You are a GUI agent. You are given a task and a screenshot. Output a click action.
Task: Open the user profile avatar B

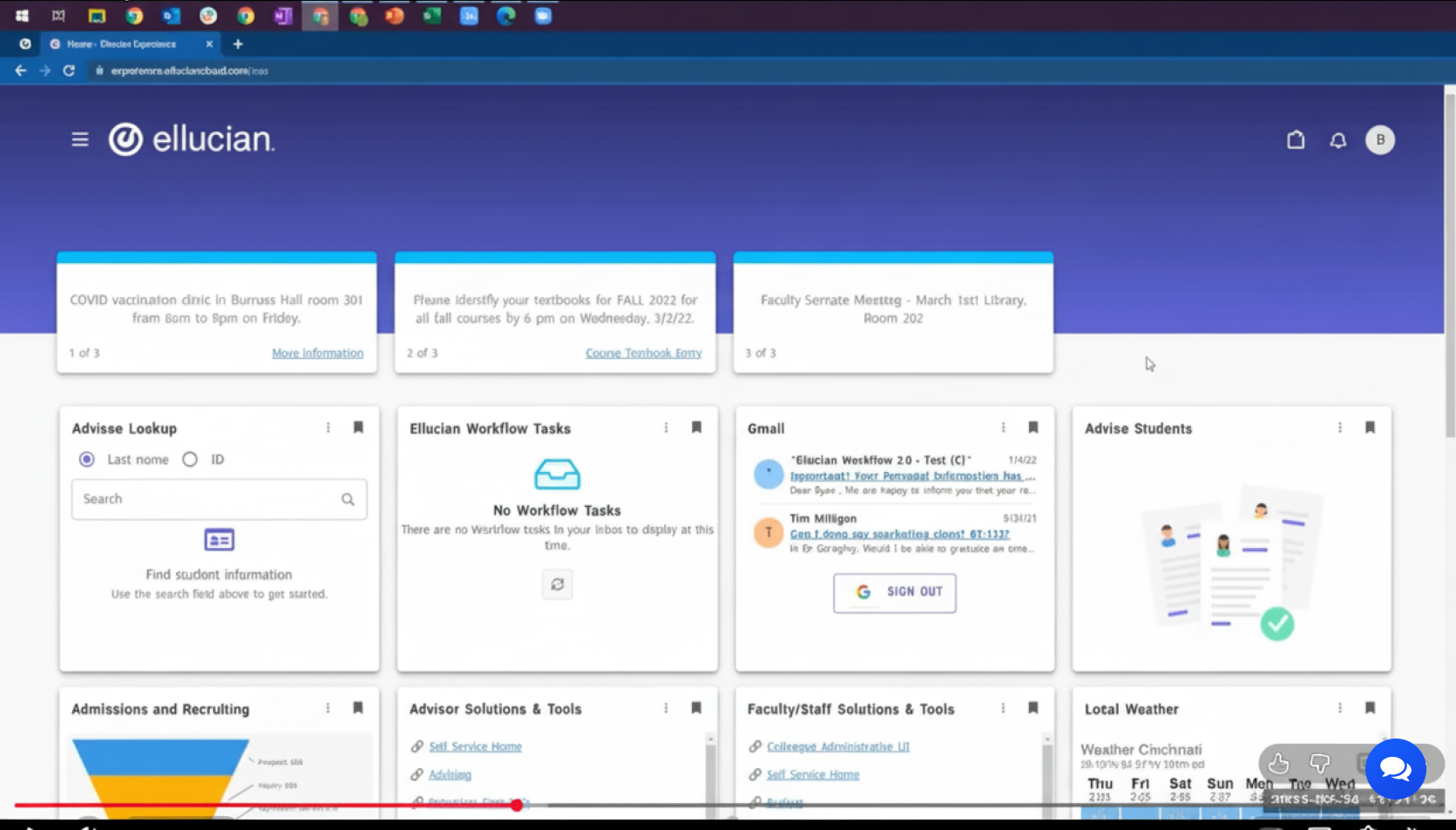(1380, 139)
